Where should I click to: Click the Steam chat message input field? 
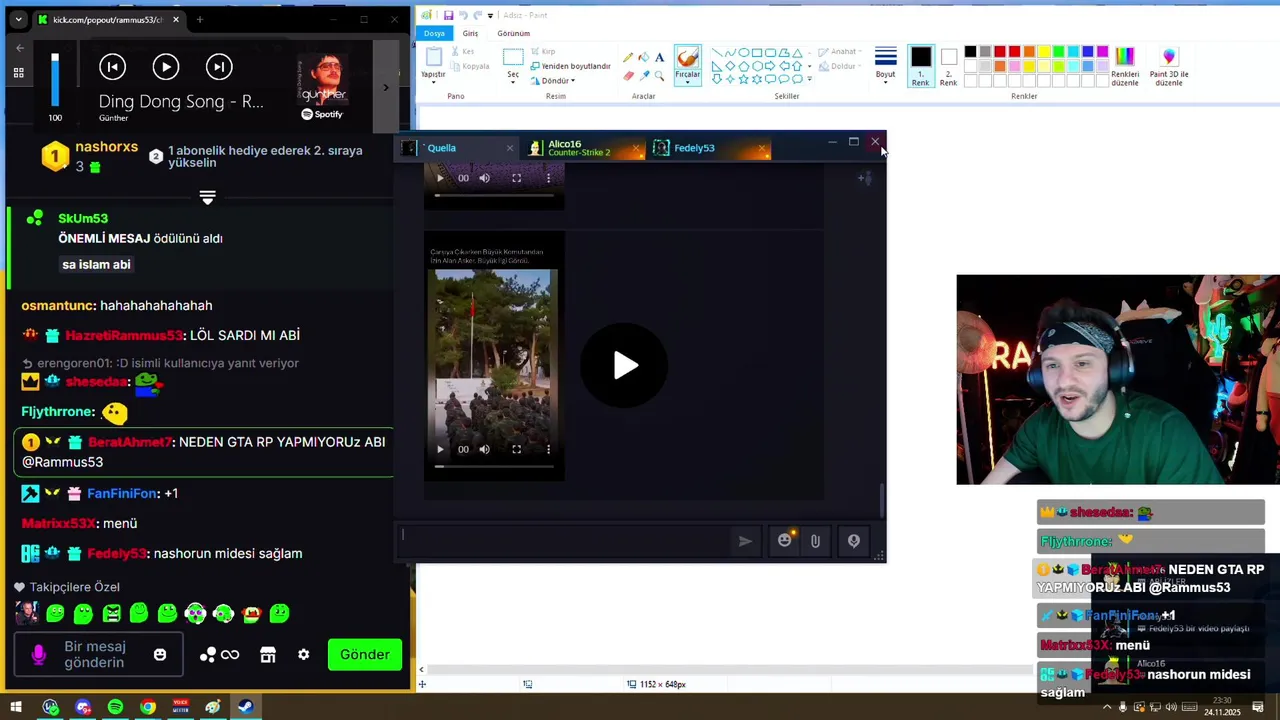565,540
